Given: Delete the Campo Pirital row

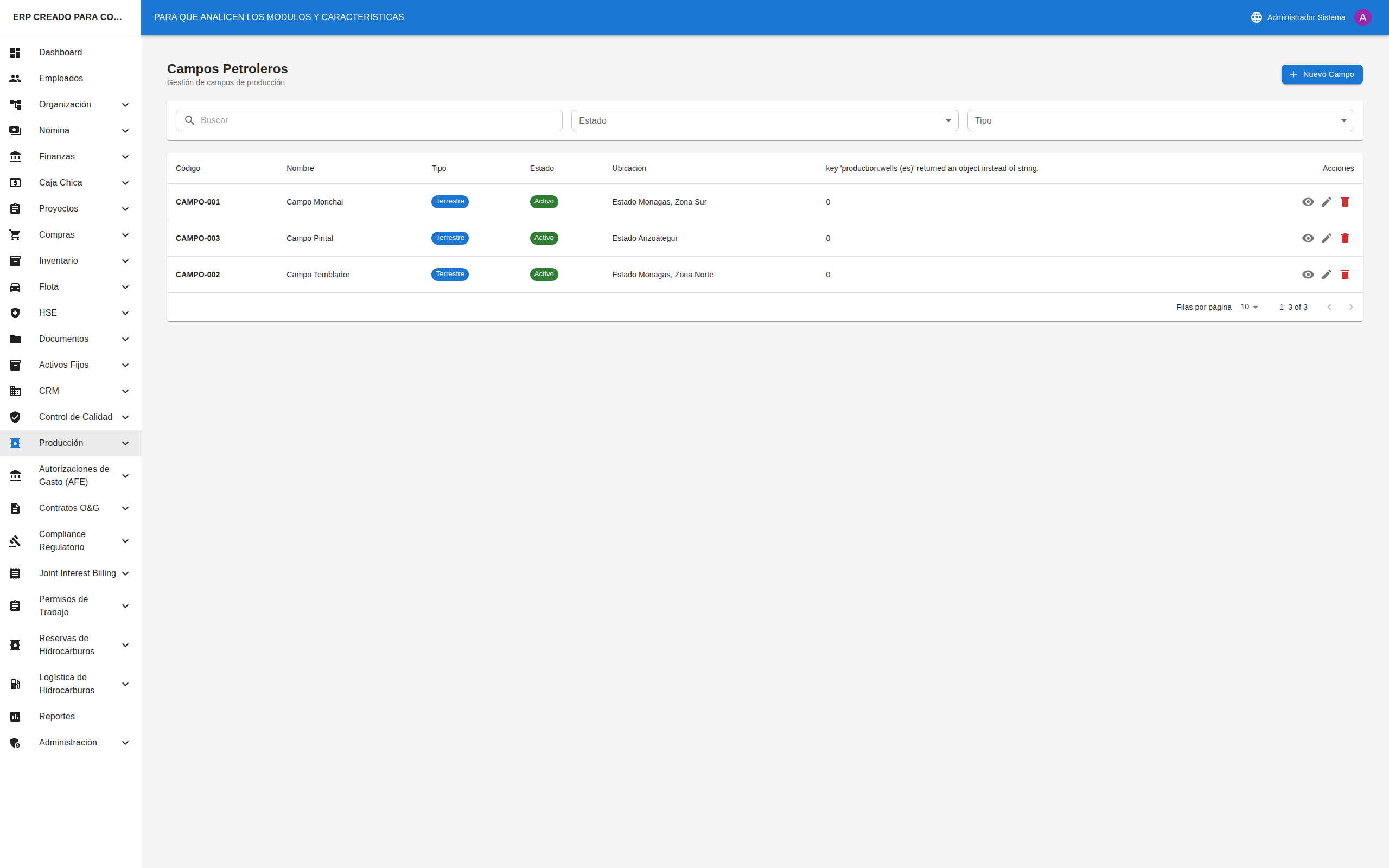Looking at the screenshot, I should pyautogui.click(x=1345, y=238).
